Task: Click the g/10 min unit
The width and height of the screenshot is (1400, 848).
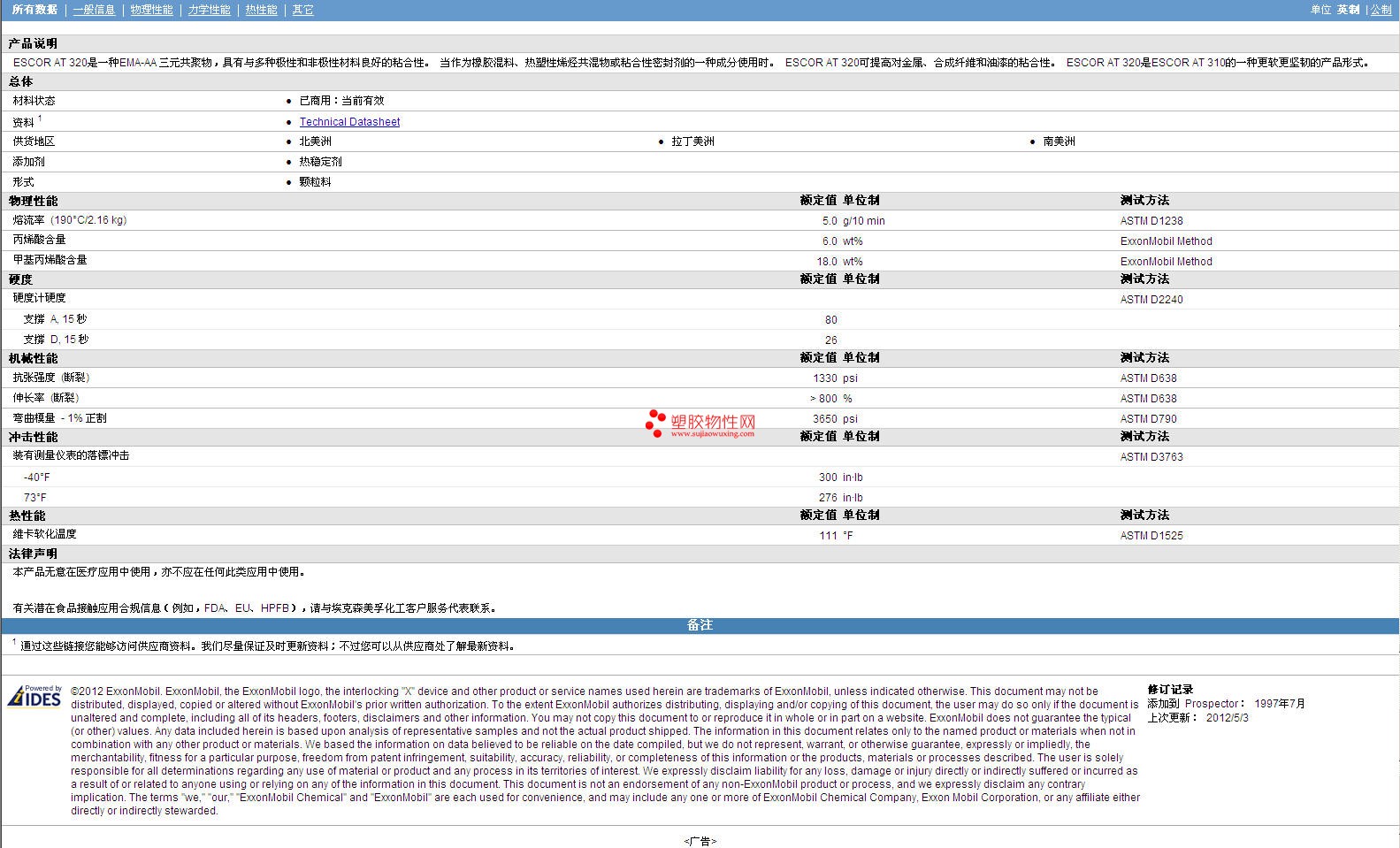Action: (x=863, y=221)
